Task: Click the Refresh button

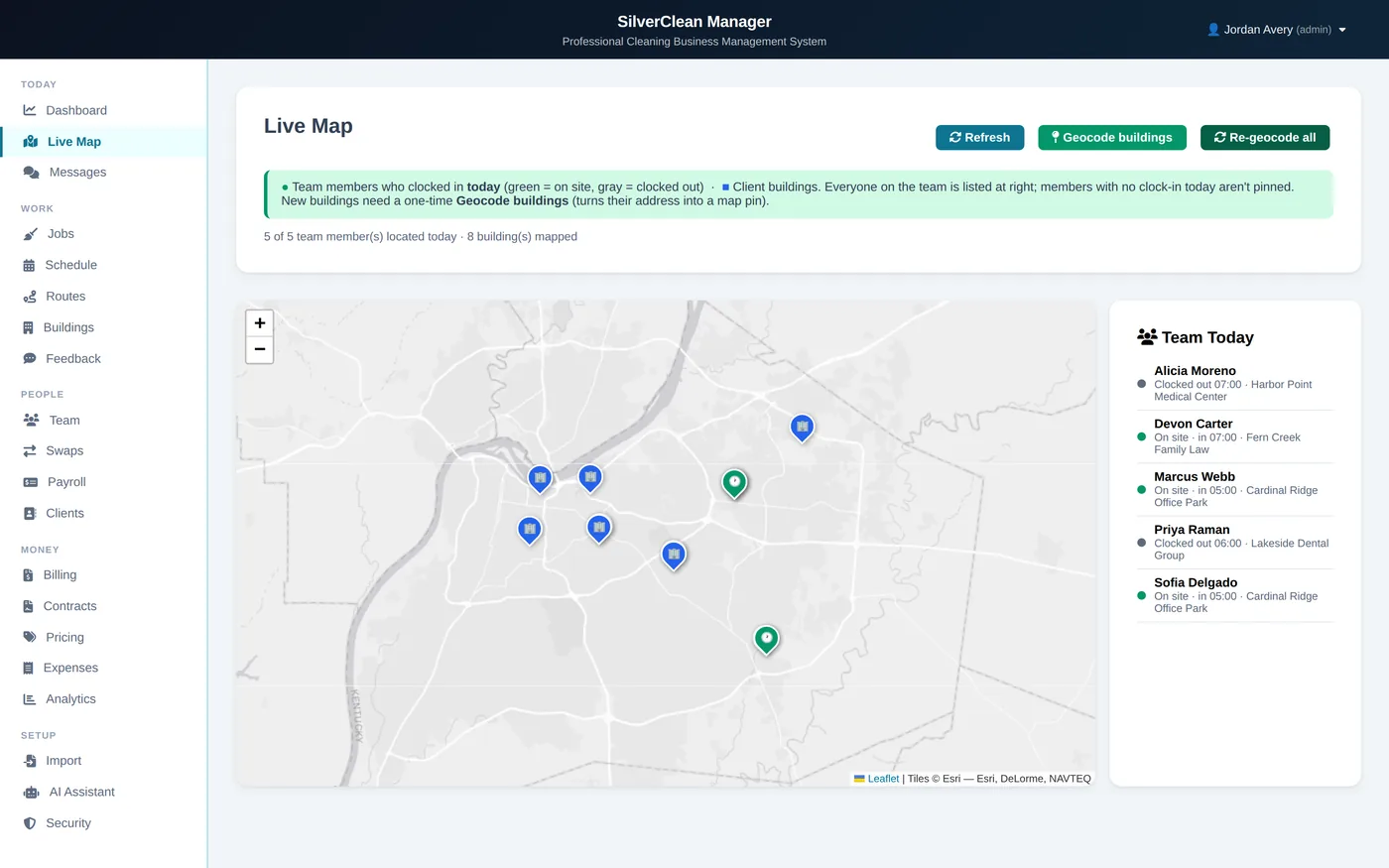Action: 979,138
